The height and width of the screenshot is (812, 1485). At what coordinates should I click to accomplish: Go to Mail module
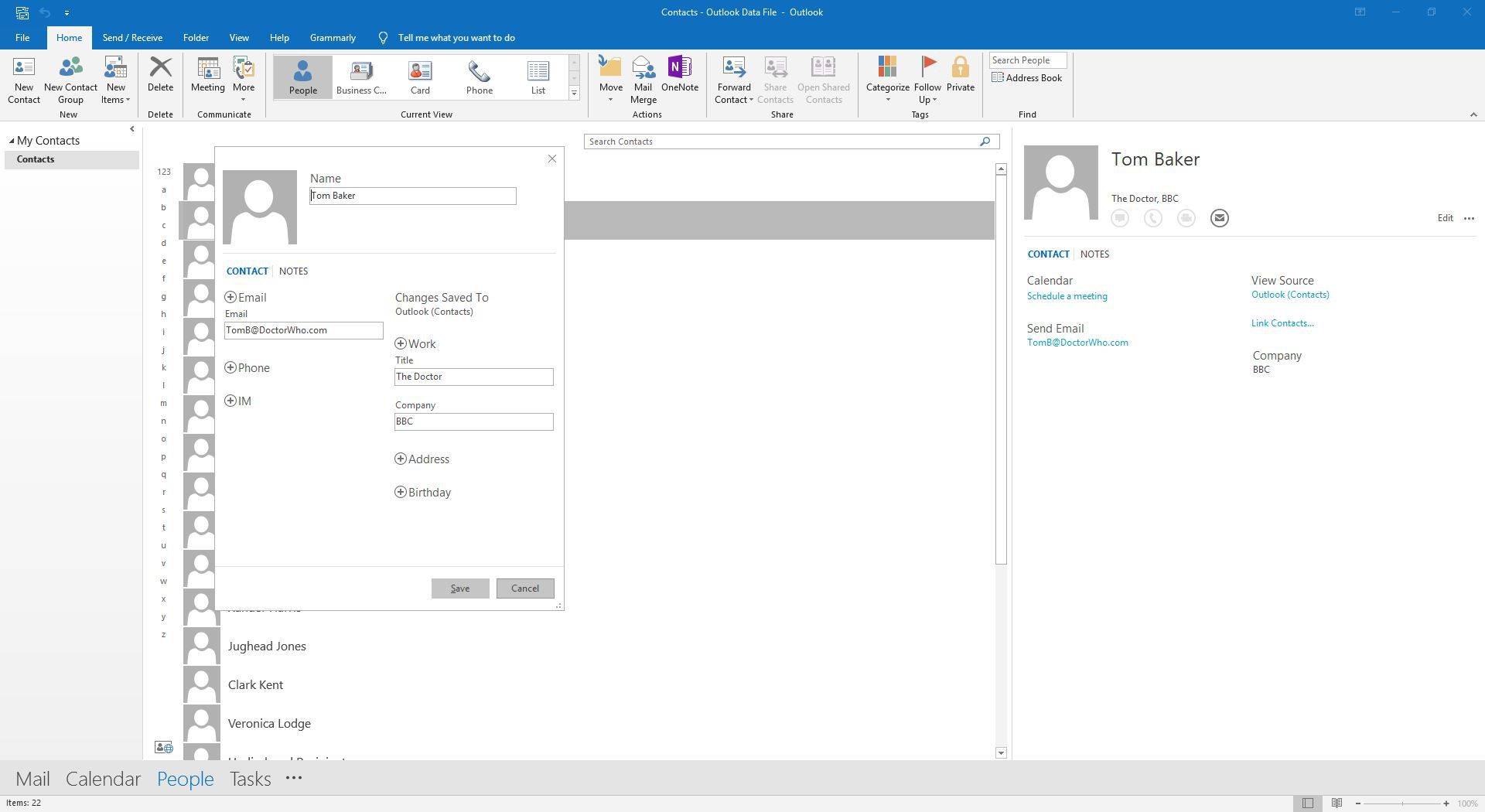click(32, 779)
